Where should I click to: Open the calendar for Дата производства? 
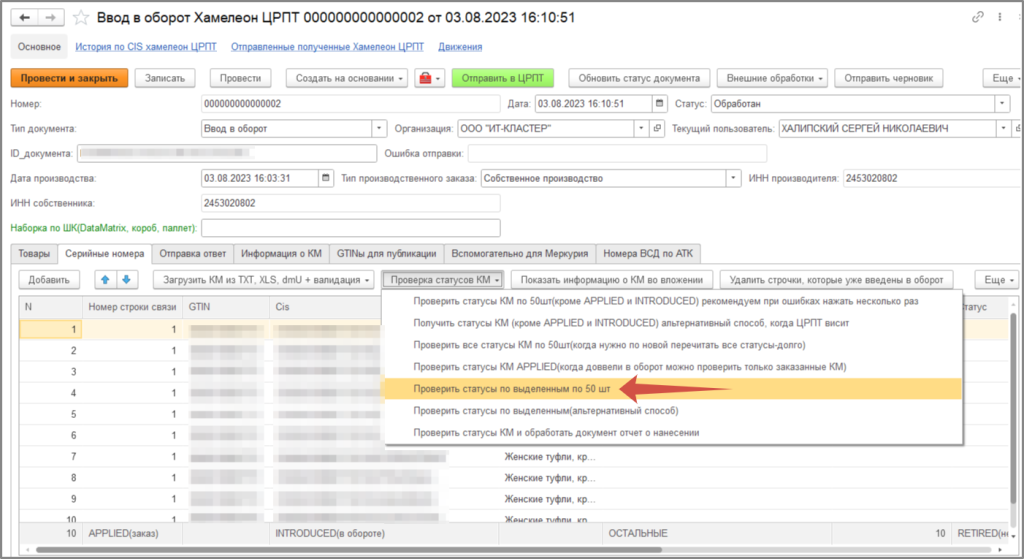coord(325,178)
